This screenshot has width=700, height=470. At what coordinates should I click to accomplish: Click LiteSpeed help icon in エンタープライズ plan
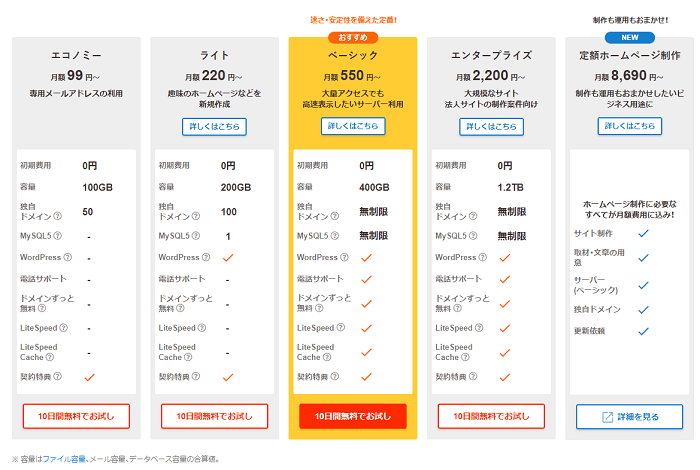pyautogui.click(x=479, y=328)
